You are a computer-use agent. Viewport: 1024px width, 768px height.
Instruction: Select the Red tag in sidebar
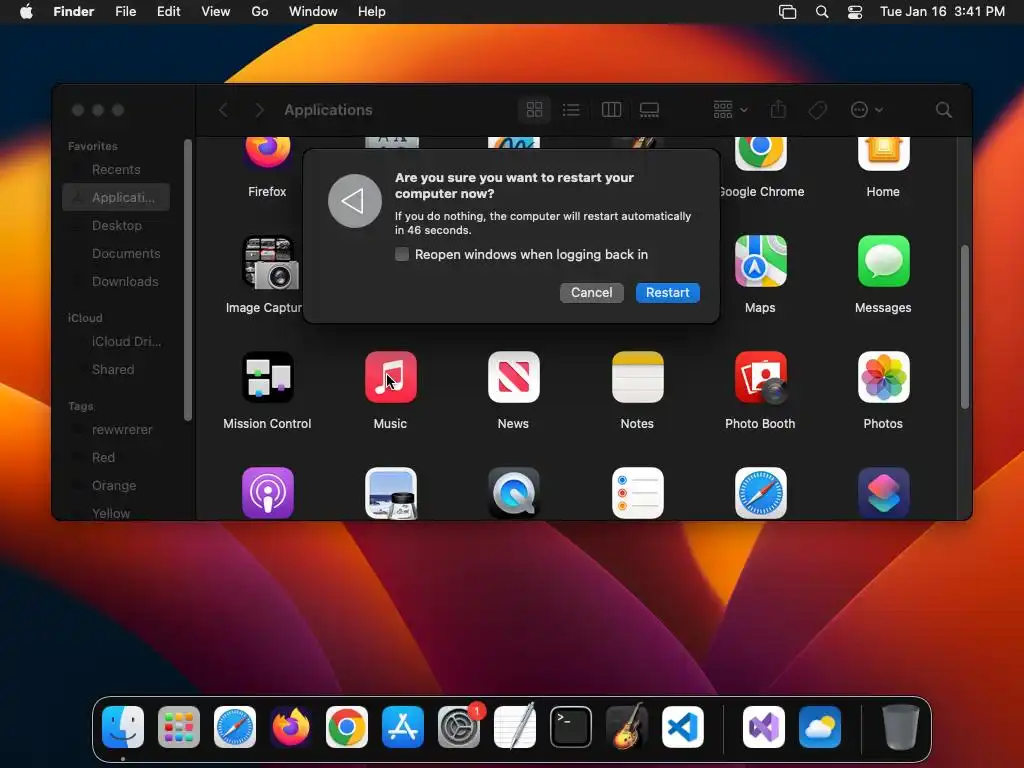coord(116,458)
